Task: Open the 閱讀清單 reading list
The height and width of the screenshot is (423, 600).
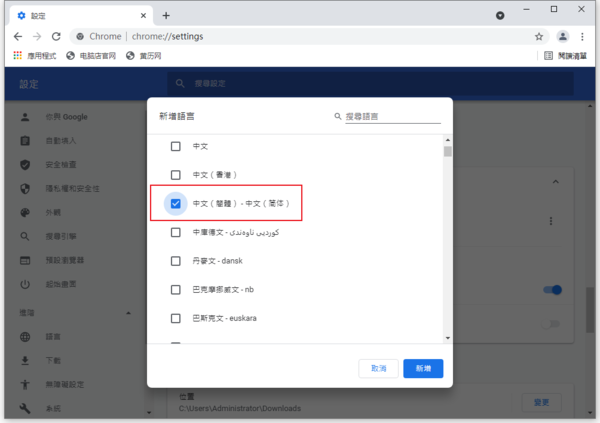Action: [566, 56]
